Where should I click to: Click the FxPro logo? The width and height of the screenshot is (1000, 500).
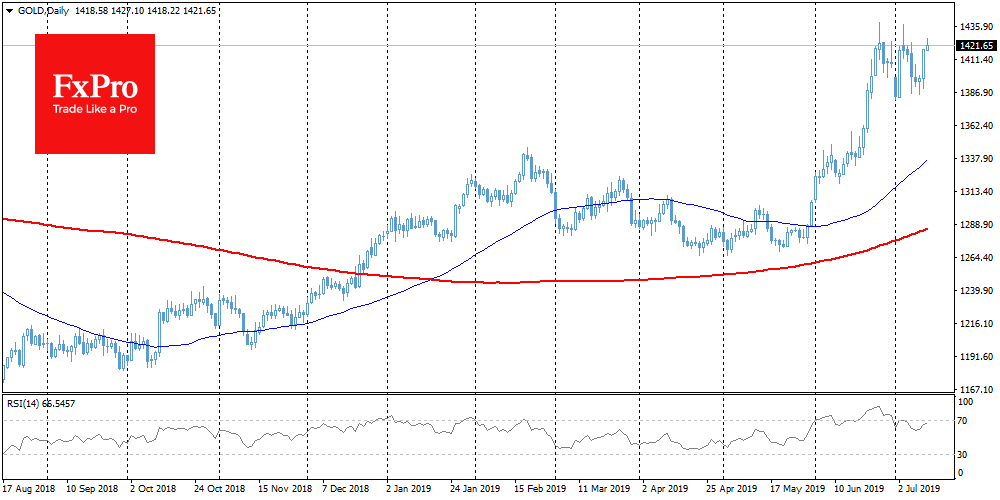[x=95, y=93]
